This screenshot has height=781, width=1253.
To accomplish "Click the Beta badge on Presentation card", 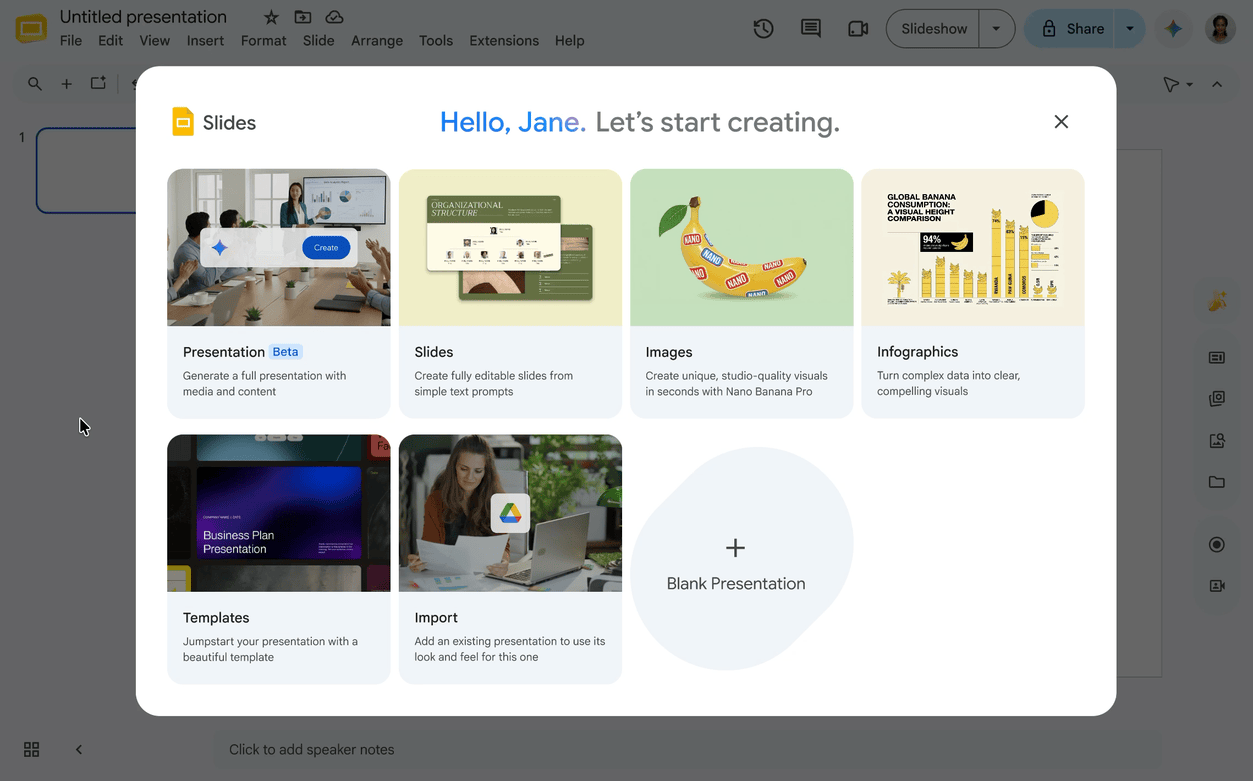I will click(x=286, y=352).
